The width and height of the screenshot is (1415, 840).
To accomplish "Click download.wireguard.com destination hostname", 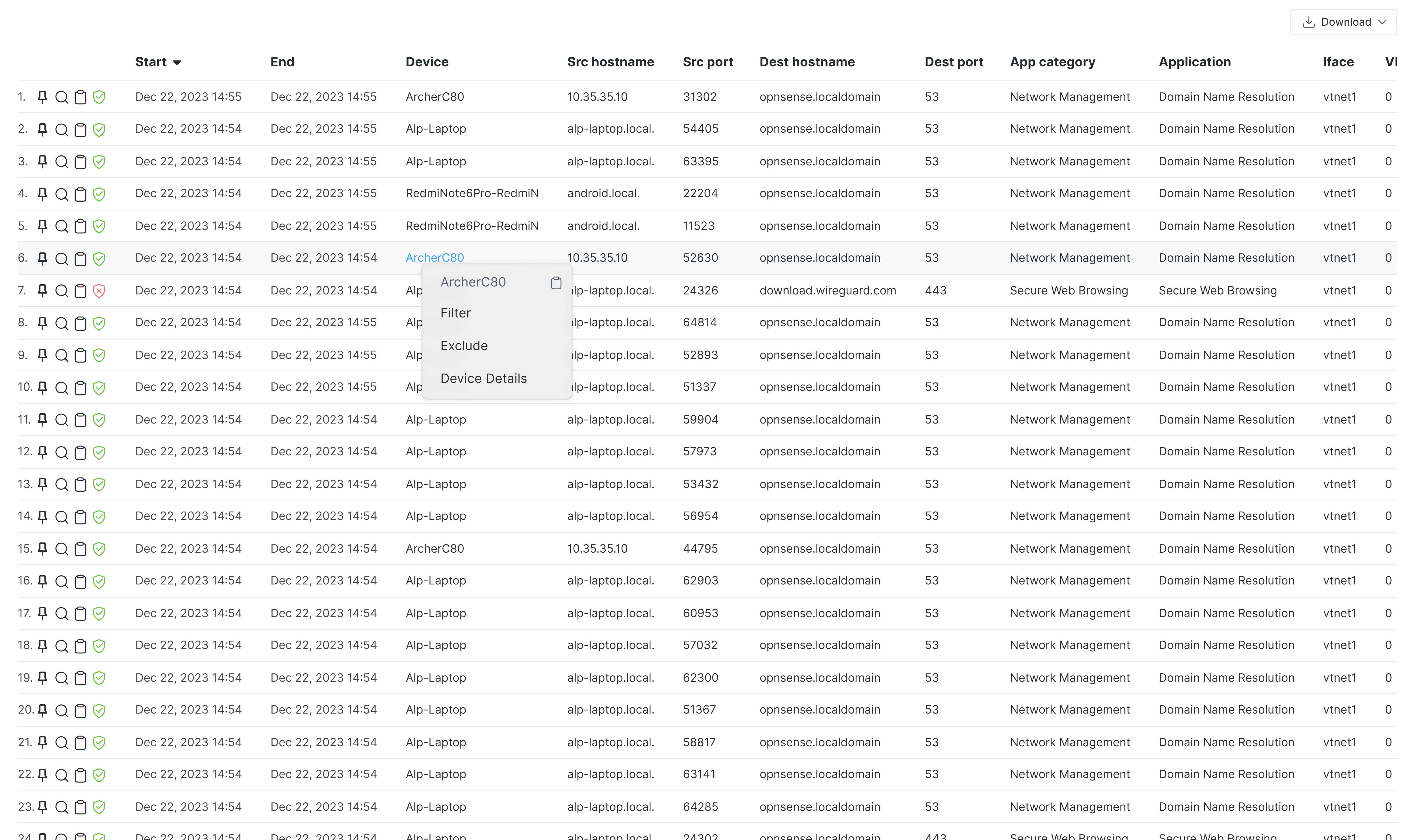I will [828, 290].
